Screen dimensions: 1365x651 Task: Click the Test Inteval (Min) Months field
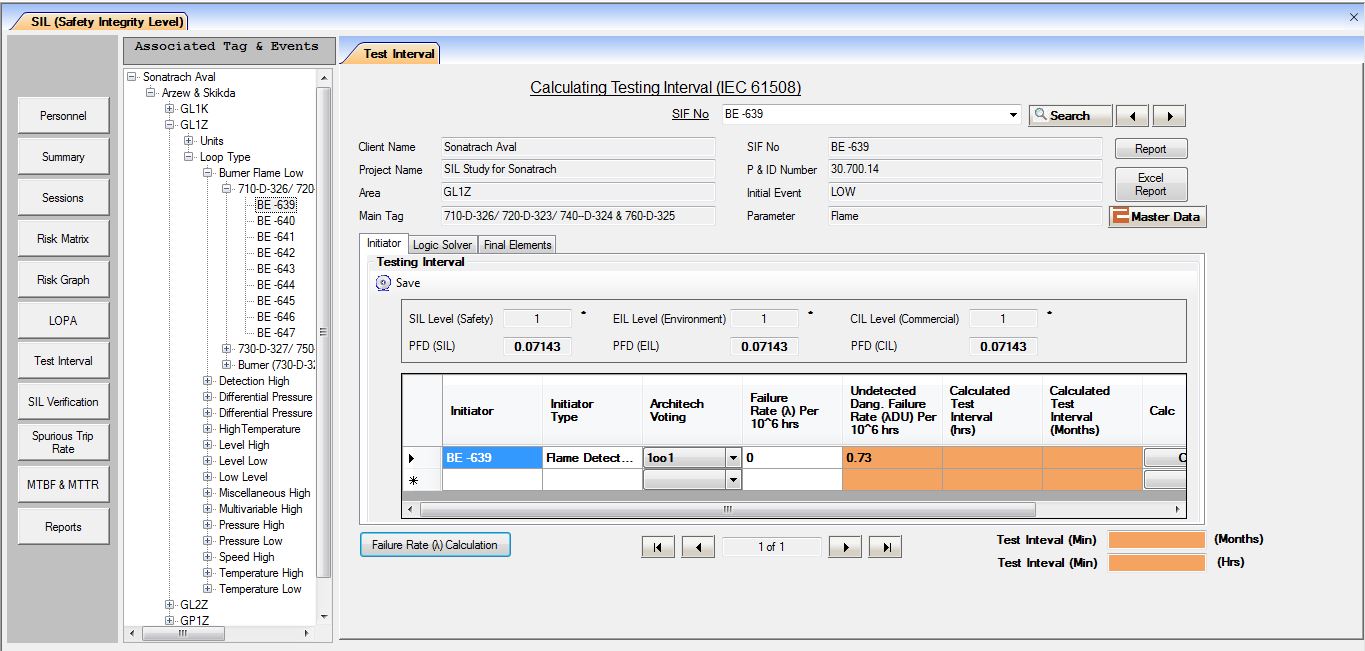click(x=1157, y=540)
